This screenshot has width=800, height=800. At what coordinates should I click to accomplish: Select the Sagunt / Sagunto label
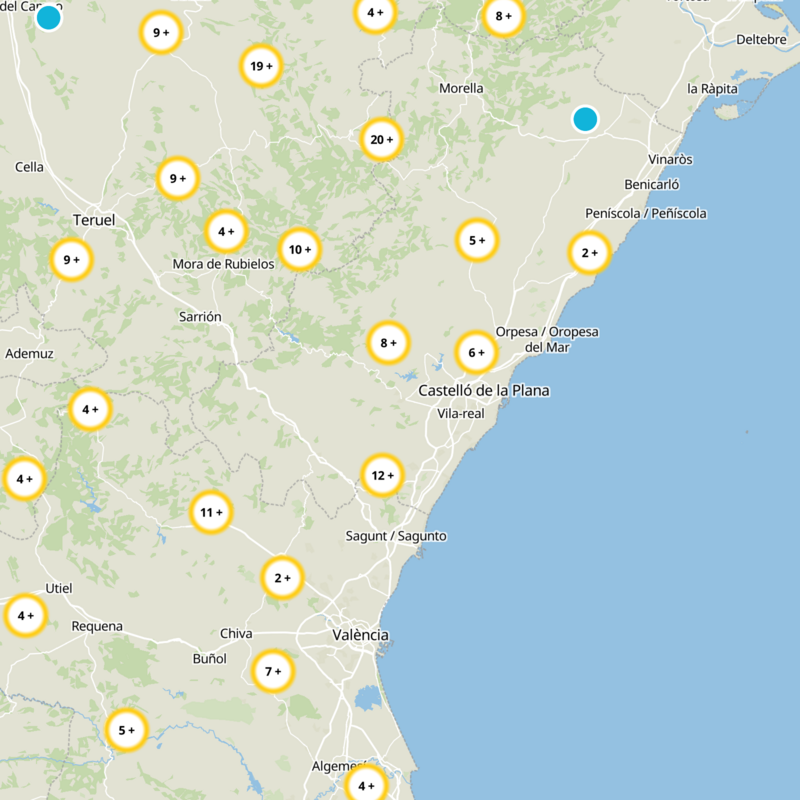tap(396, 536)
